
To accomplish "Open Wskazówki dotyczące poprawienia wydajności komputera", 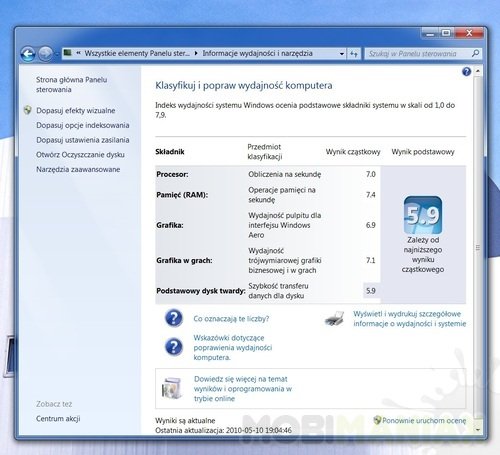I will tap(233, 347).
